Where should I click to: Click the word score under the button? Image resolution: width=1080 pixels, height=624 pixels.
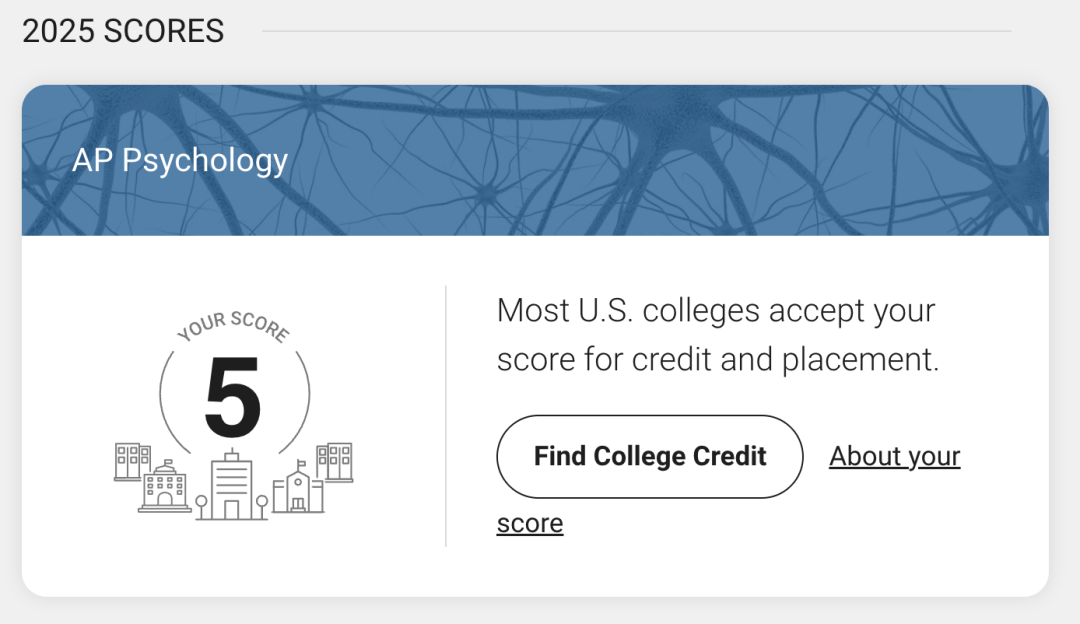tap(530, 523)
